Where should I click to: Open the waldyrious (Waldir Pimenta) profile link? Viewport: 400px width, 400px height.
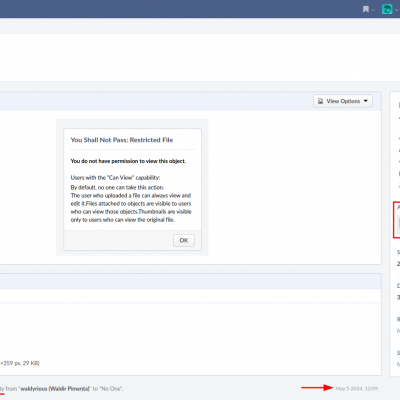coord(55,389)
